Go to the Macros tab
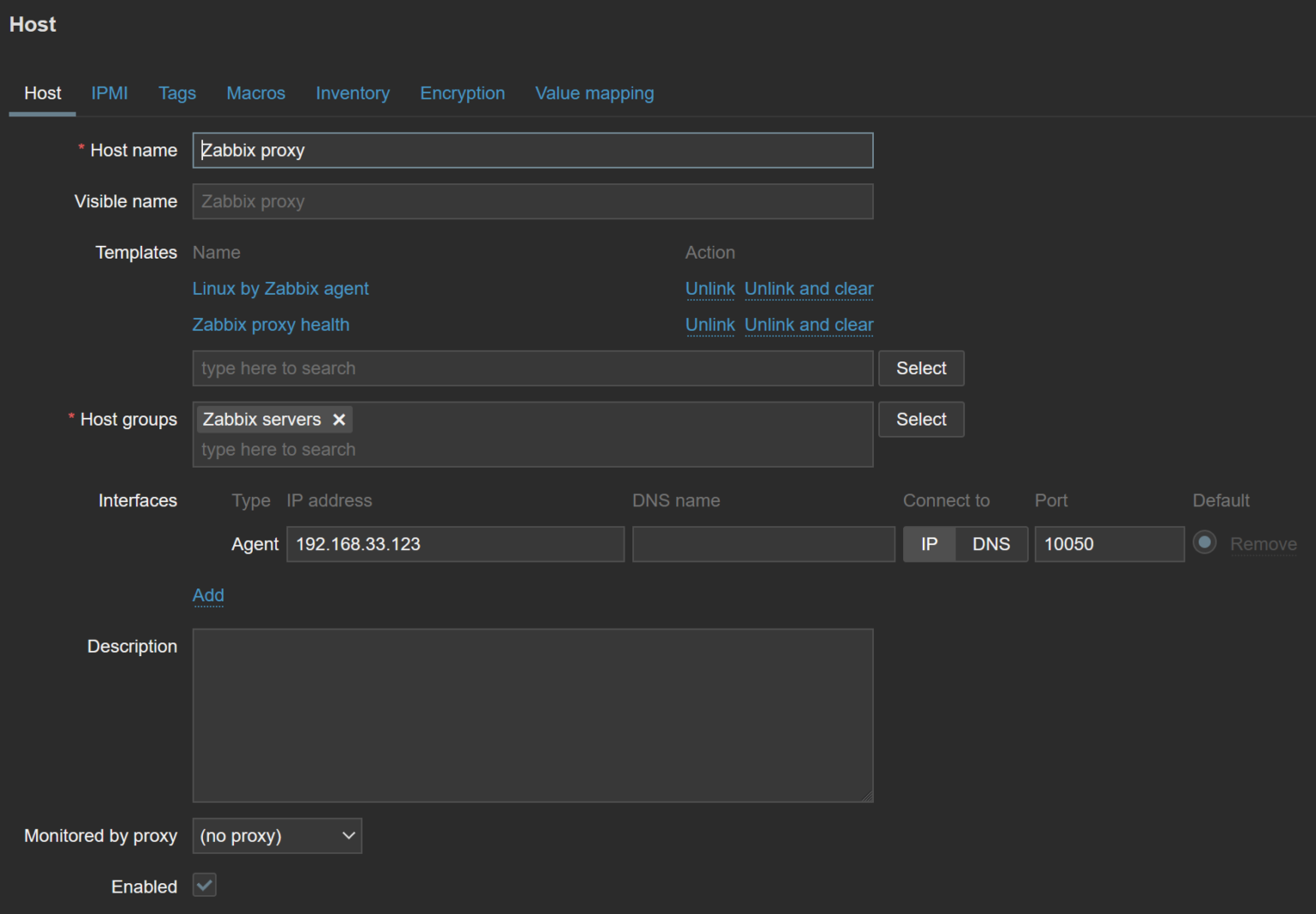 point(255,93)
